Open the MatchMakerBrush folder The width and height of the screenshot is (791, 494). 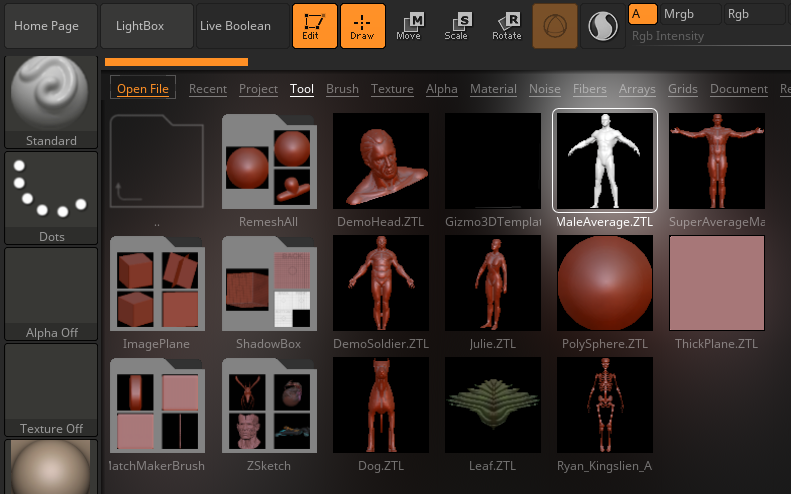[157, 405]
